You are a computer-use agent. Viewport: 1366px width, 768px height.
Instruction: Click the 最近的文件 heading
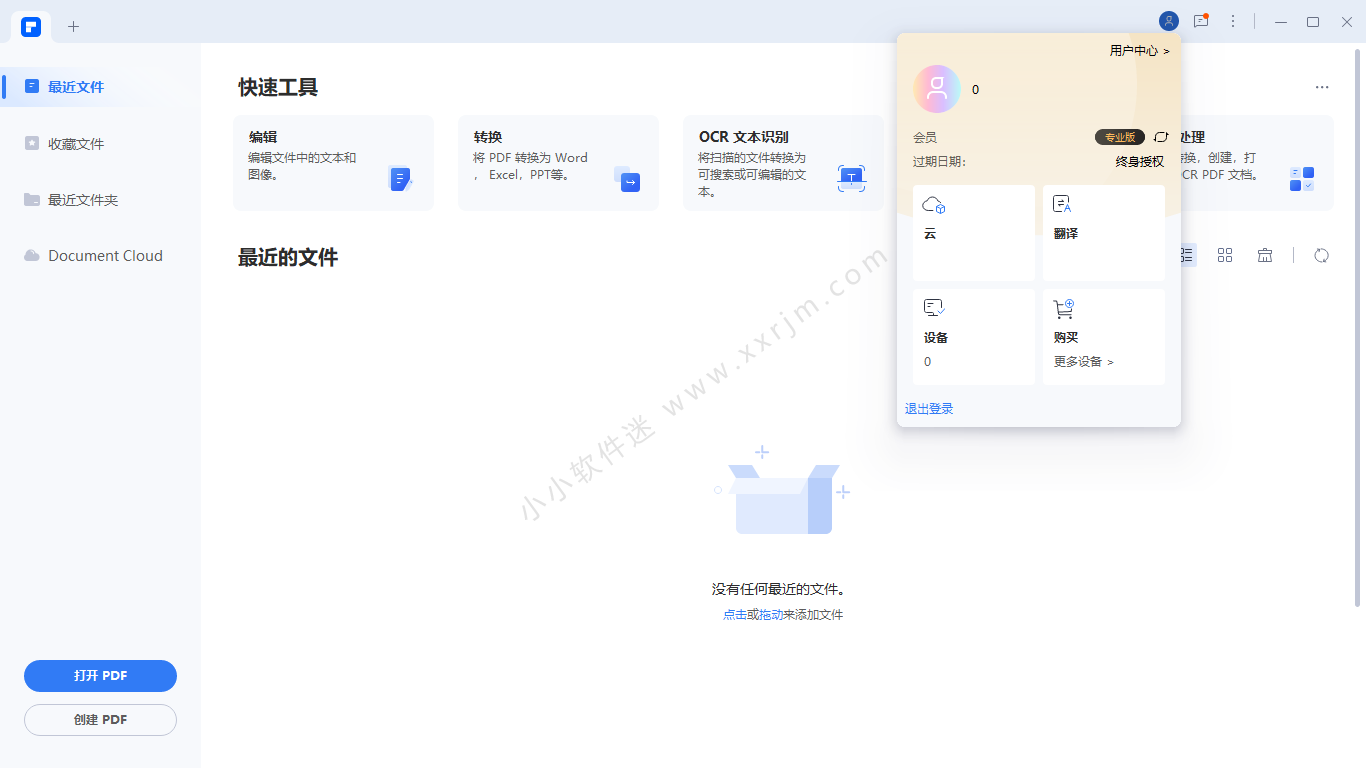coord(288,257)
